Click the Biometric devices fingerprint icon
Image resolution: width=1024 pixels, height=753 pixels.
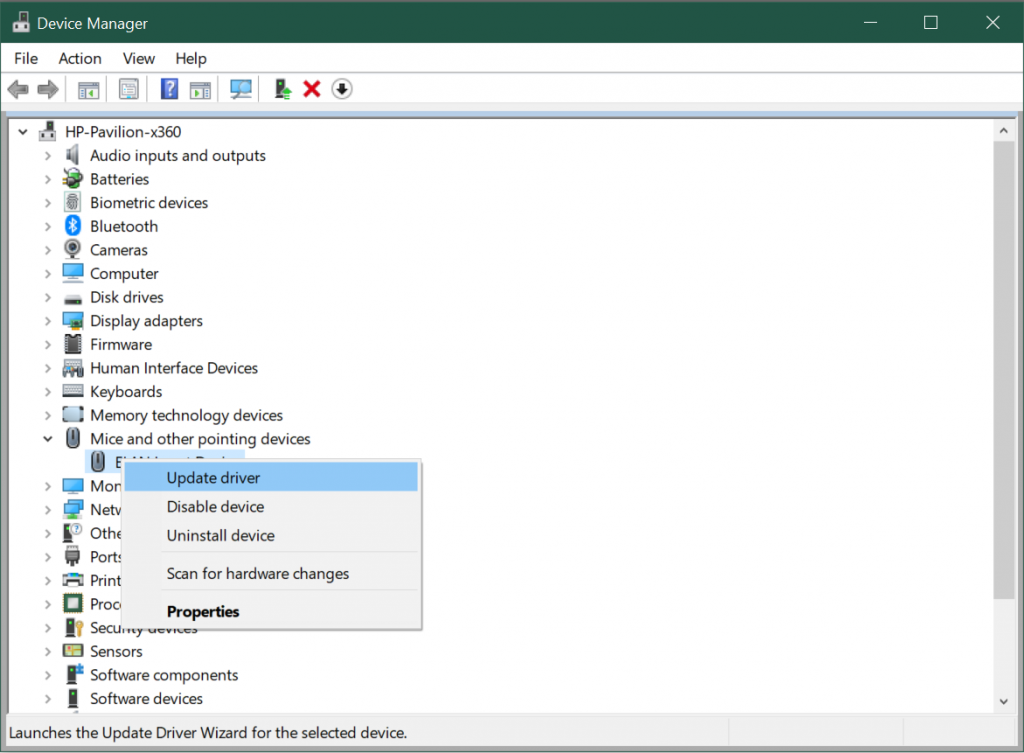tap(72, 202)
